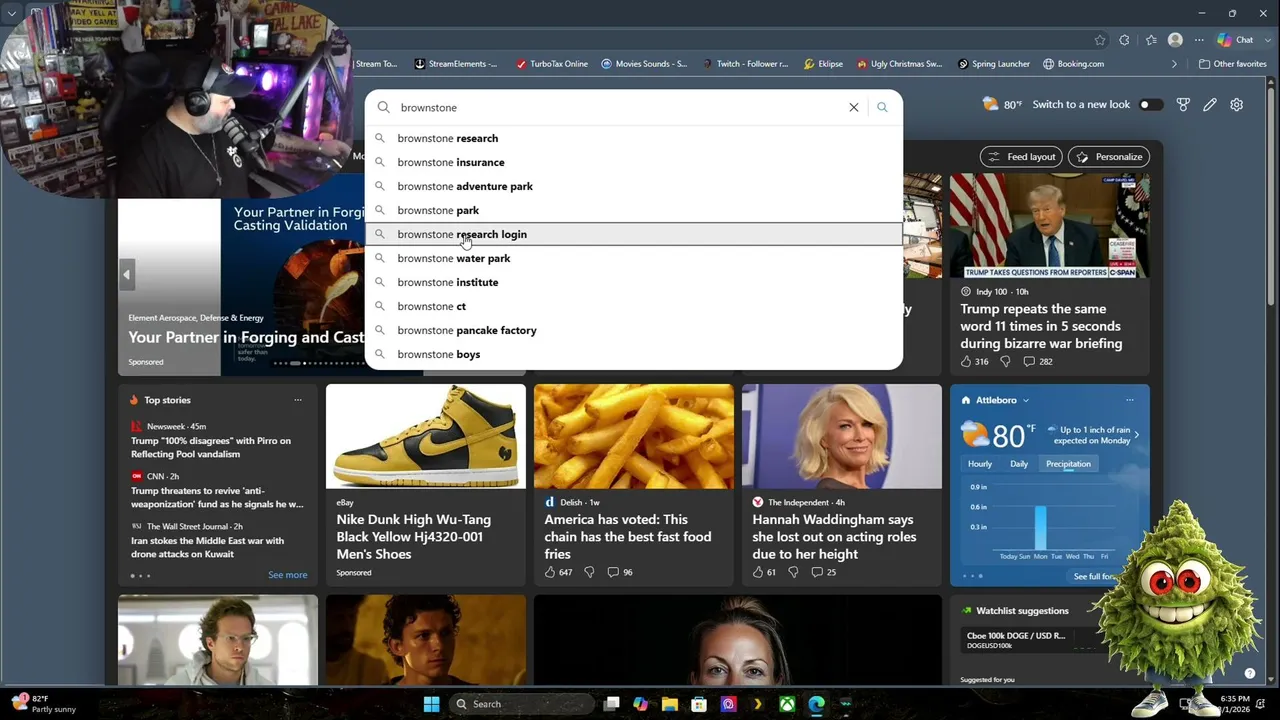1280x720 pixels.
Task: Open the Windows Start menu
Action: (x=431, y=704)
